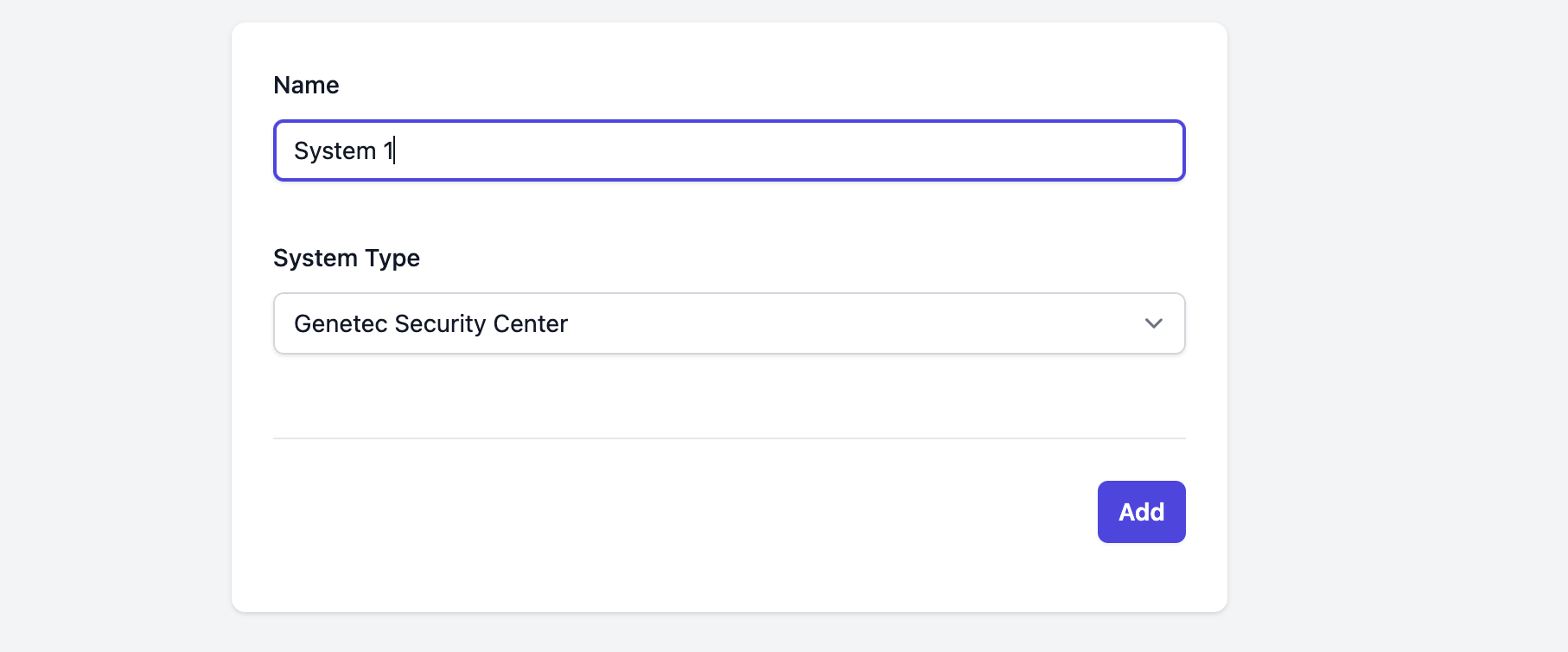The width and height of the screenshot is (1568, 652).
Task: Select the chevron beside Genetec Security Center
Action: [1153, 323]
